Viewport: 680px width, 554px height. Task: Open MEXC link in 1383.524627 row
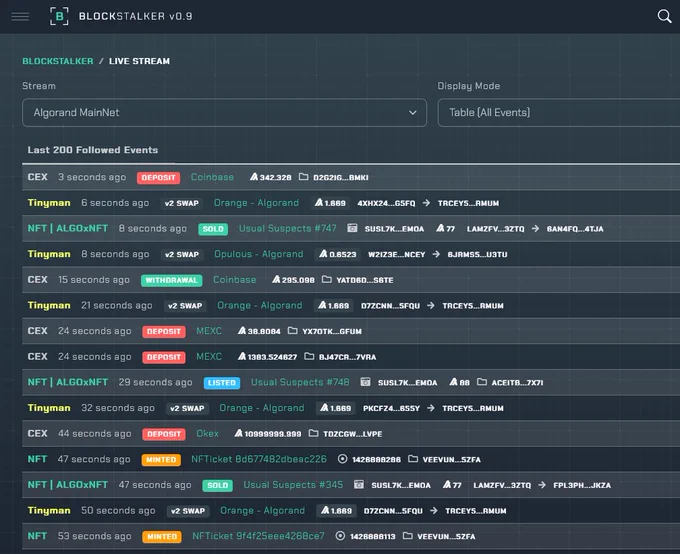point(209,357)
